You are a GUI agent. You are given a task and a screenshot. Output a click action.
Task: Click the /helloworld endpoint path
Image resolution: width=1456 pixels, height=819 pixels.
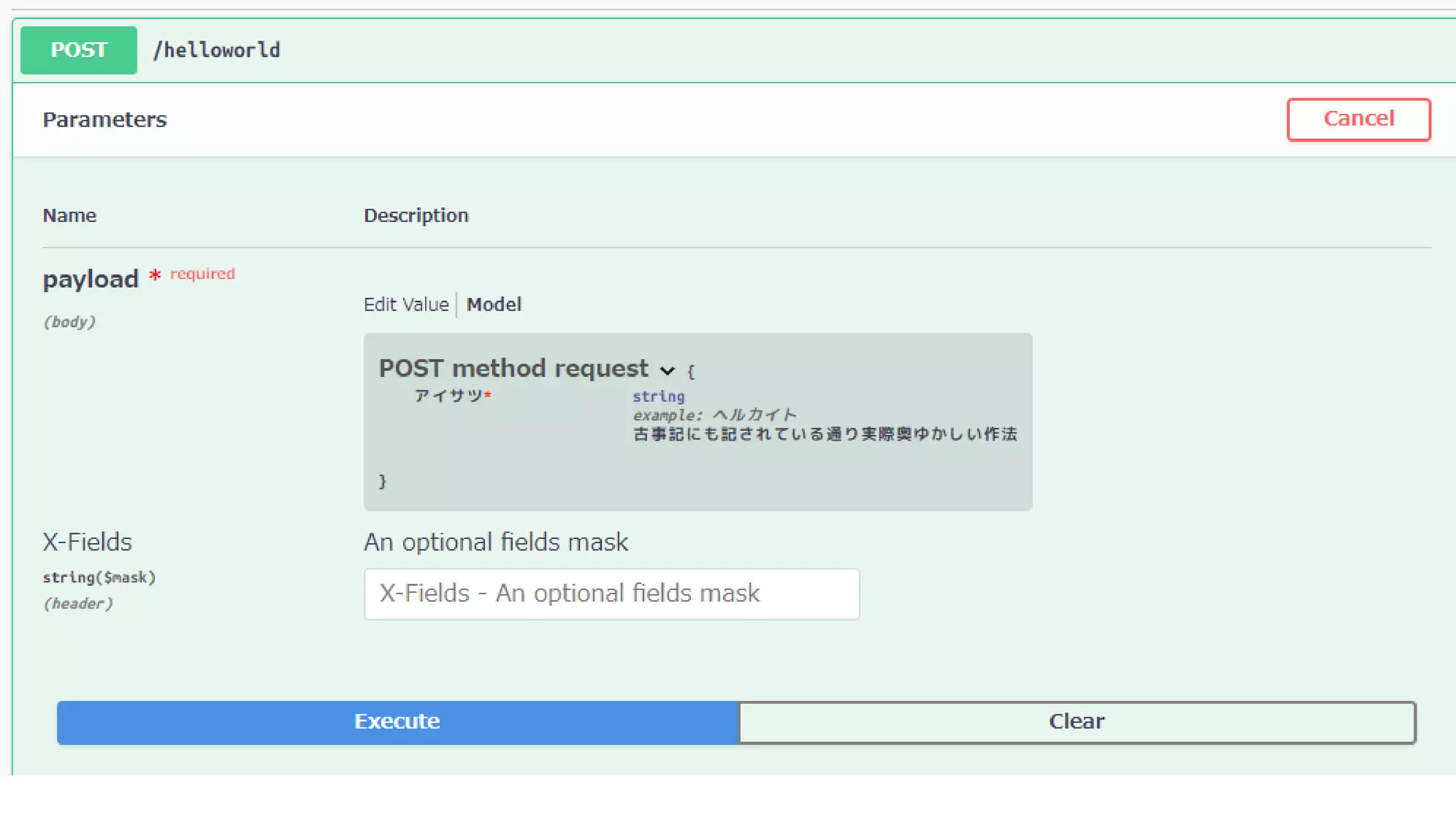click(x=217, y=50)
